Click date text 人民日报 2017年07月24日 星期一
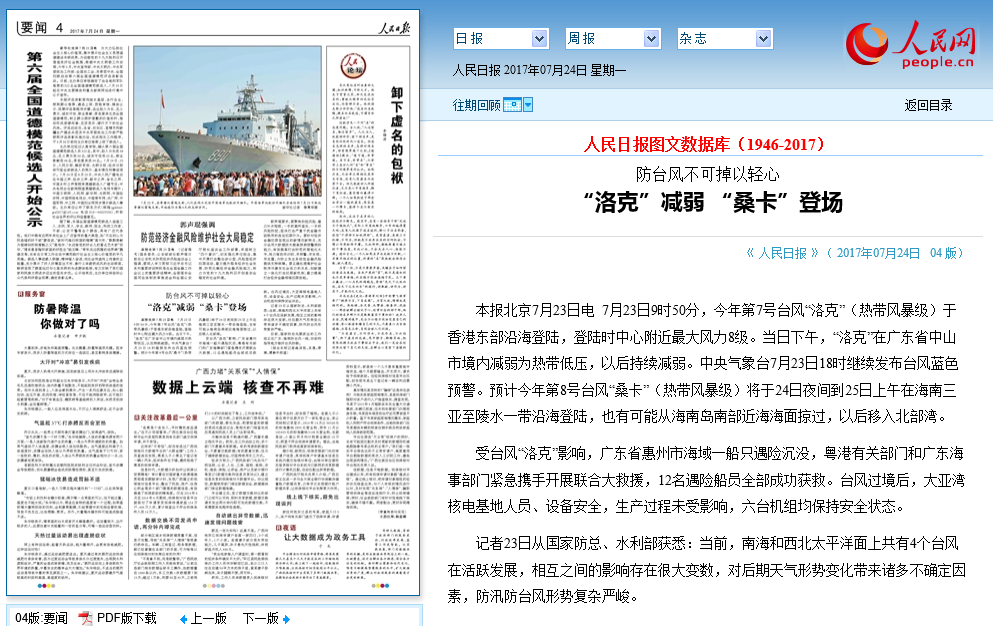The width and height of the screenshot is (993, 626). [x=539, y=70]
